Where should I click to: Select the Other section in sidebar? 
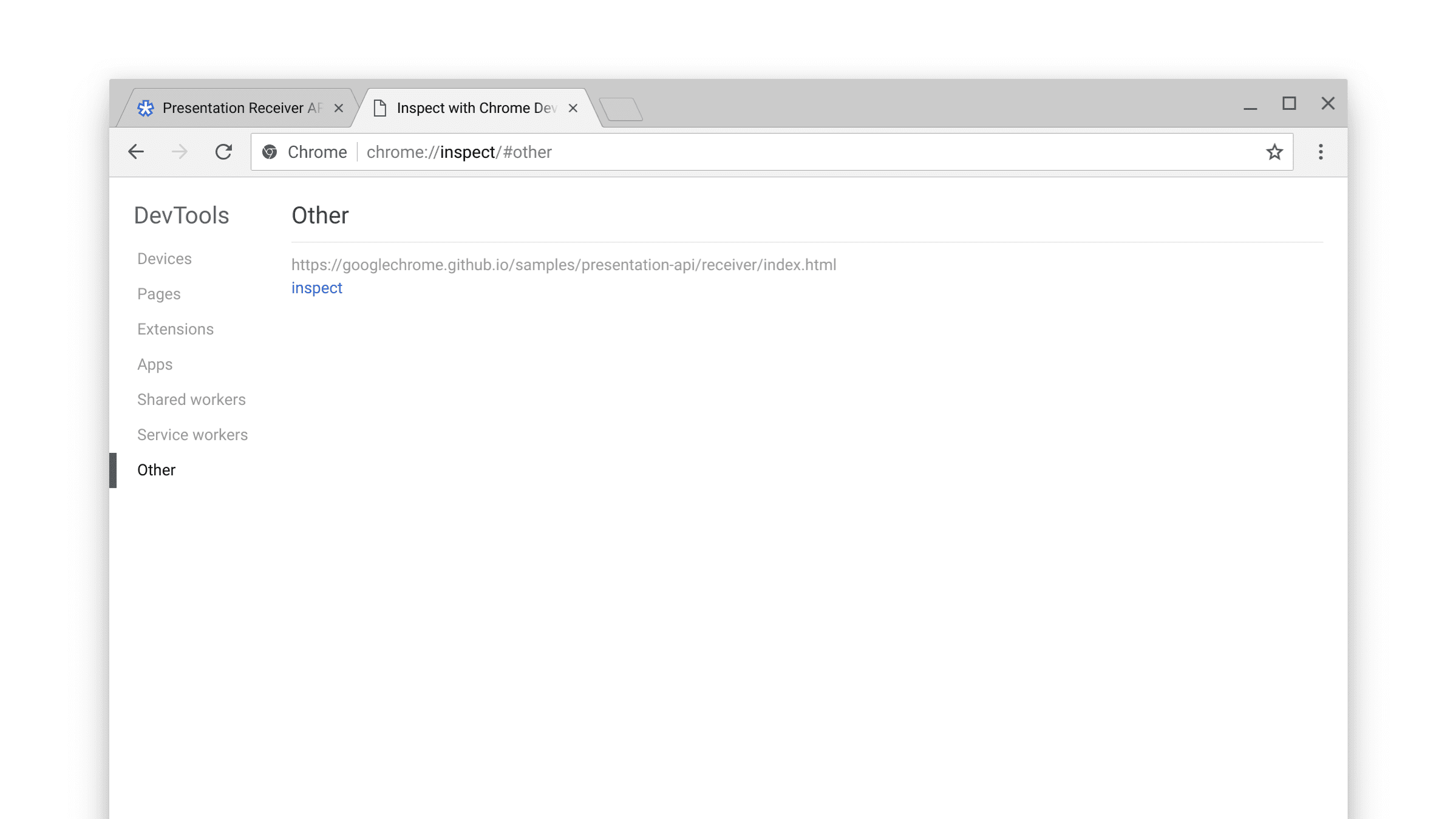tap(156, 469)
